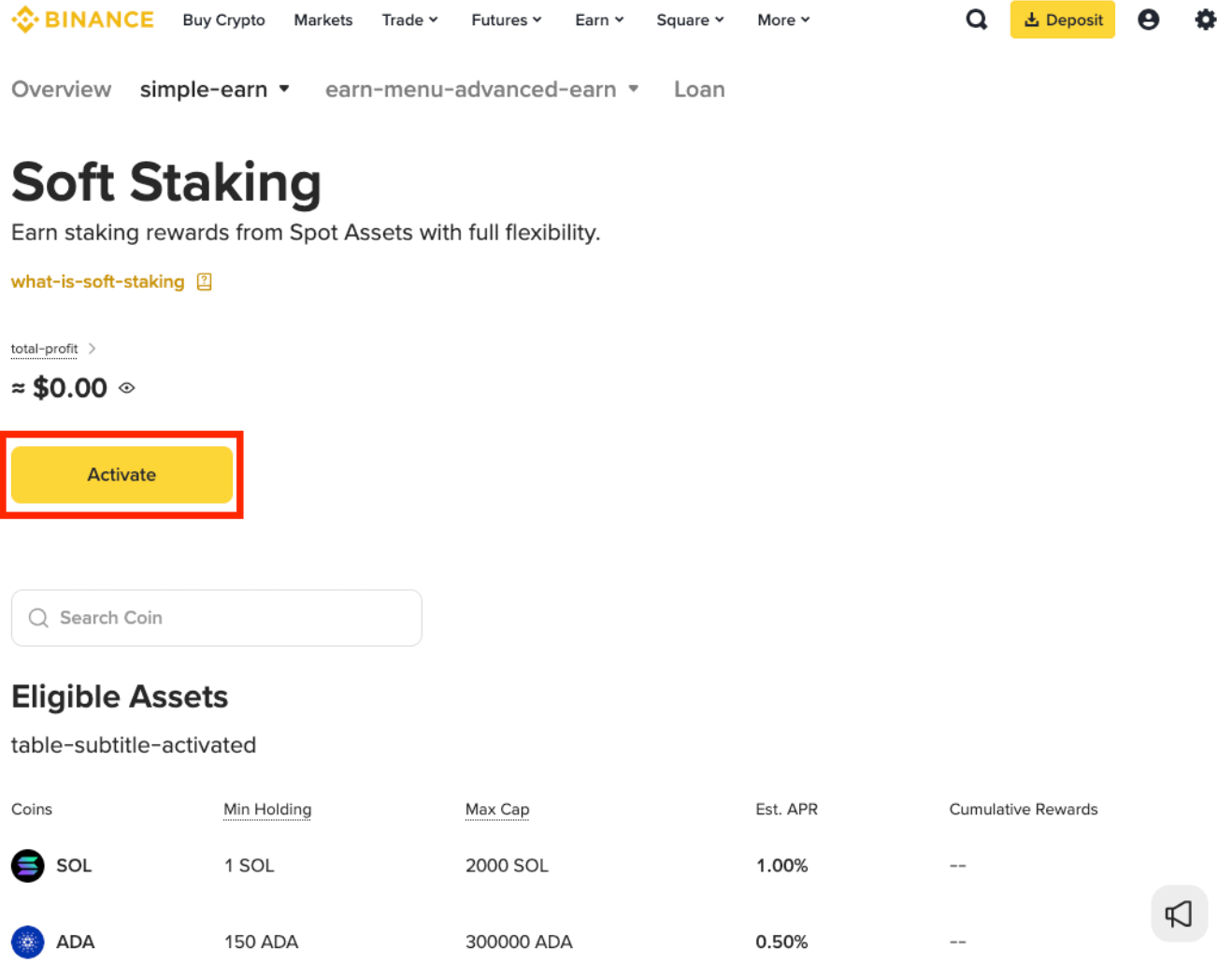Click the Binance logo icon

(25, 20)
